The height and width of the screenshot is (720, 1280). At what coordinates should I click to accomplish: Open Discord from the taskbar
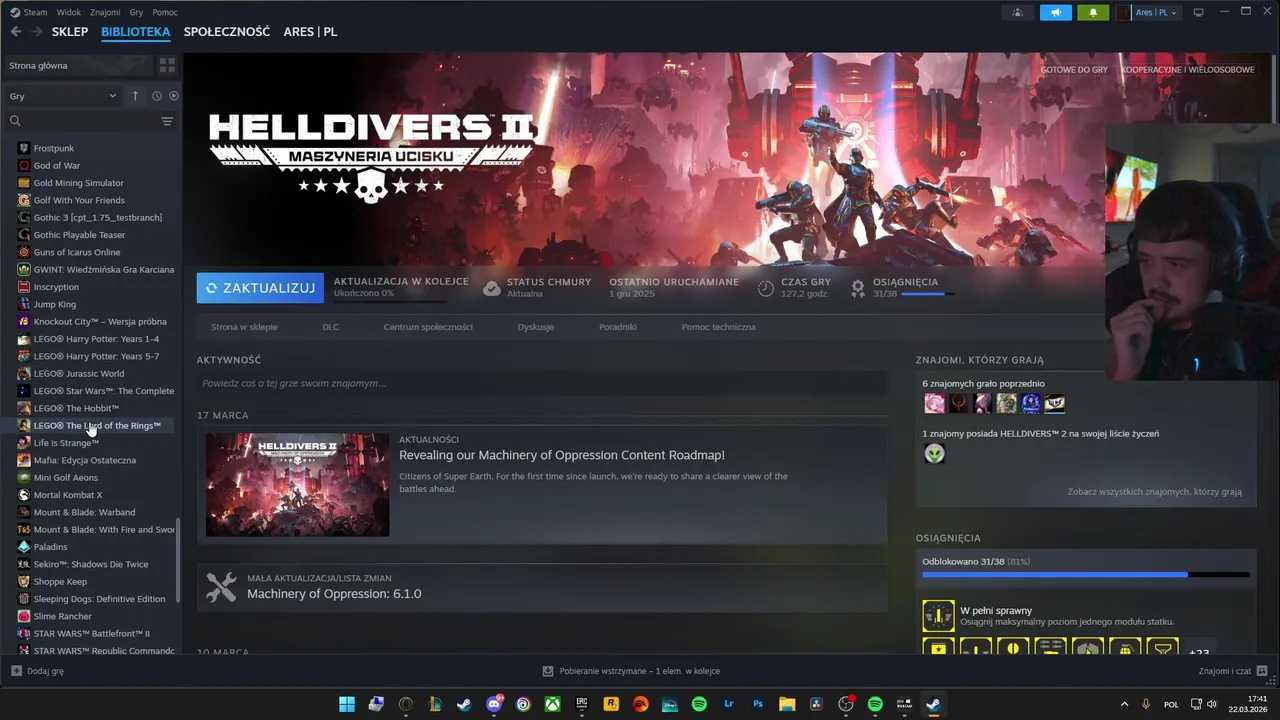pos(494,704)
